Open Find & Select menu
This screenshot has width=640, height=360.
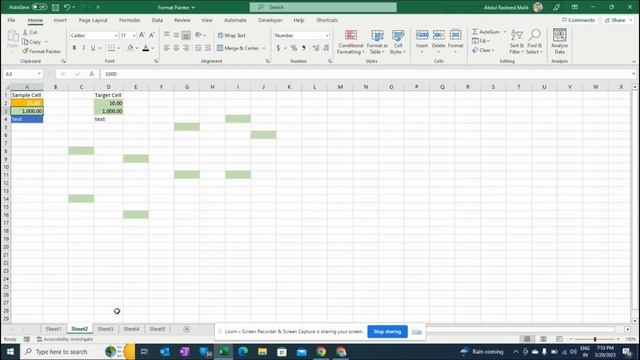534,42
